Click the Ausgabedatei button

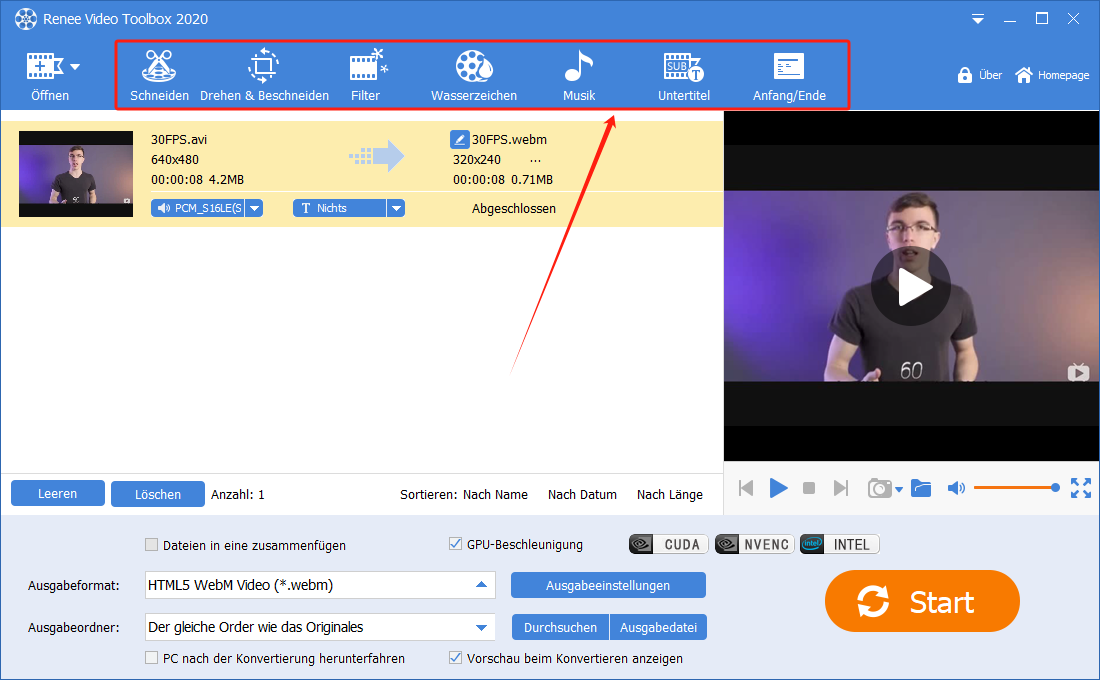coord(659,627)
